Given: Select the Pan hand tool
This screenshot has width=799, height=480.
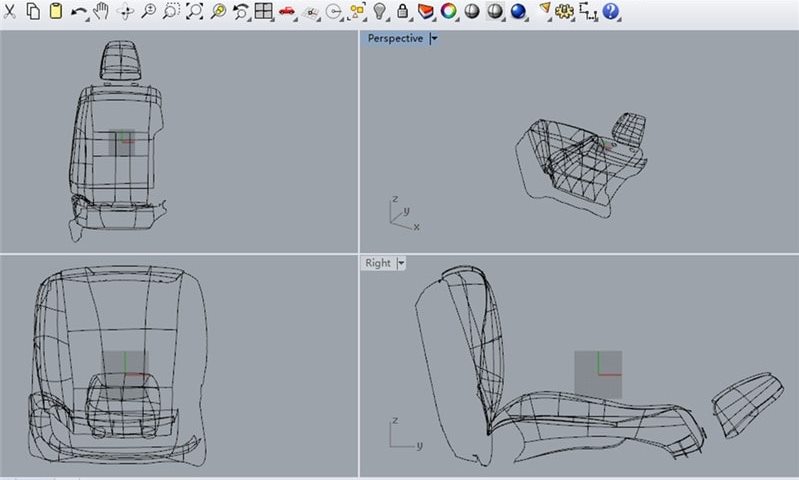Looking at the screenshot, I should click(102, 11).
